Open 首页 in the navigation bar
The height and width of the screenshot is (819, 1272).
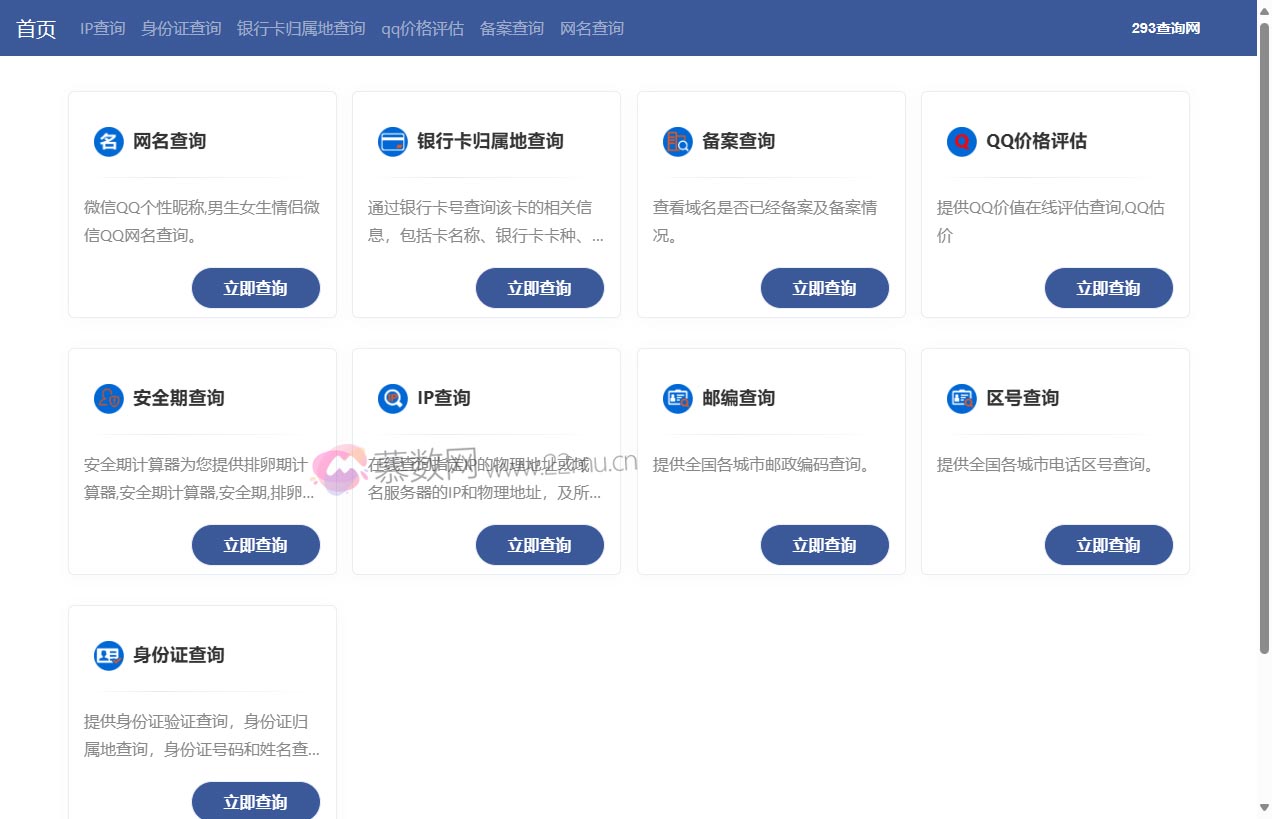(x=36, y=29)
